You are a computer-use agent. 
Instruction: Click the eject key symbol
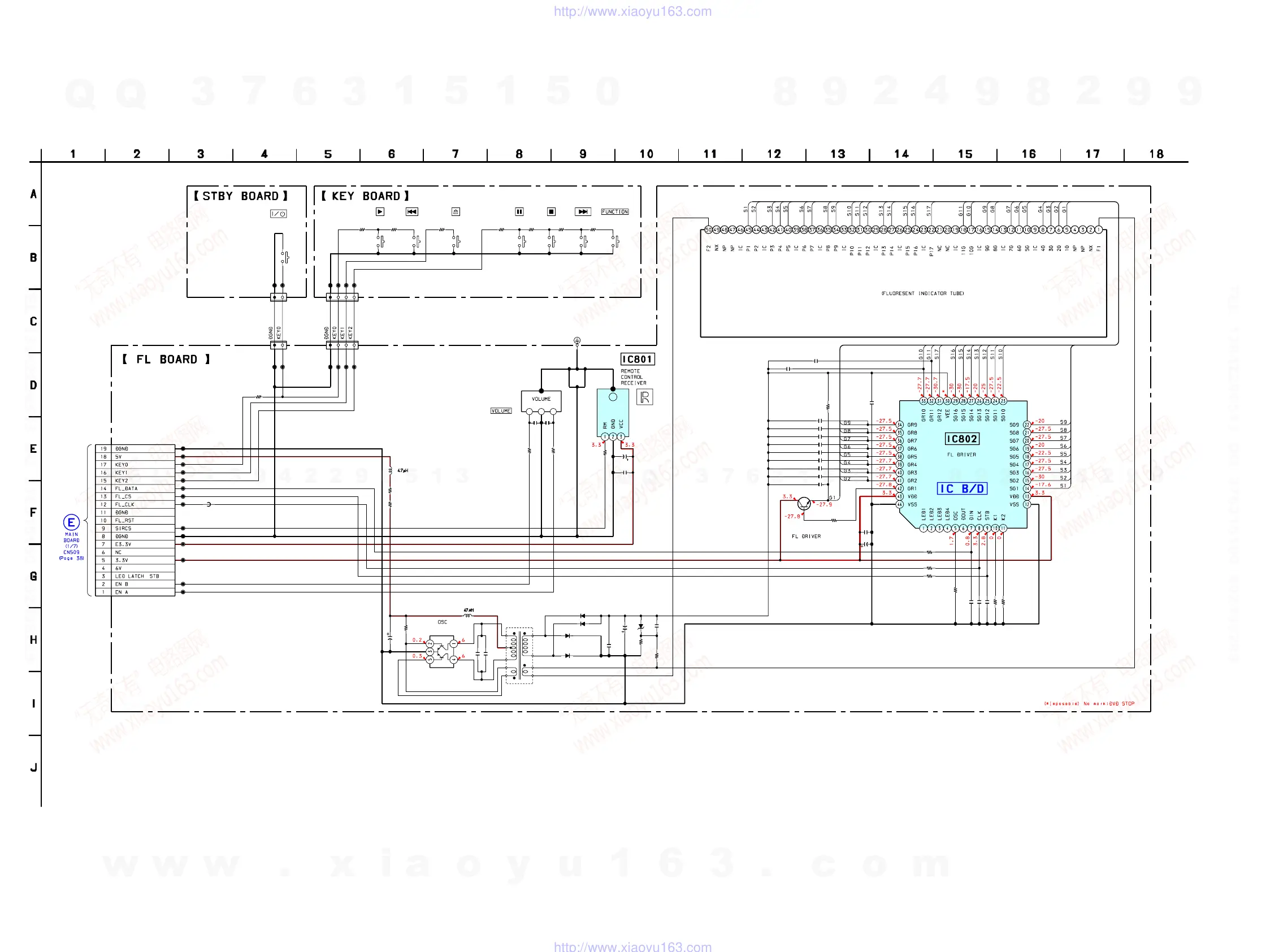pos(456,212)
